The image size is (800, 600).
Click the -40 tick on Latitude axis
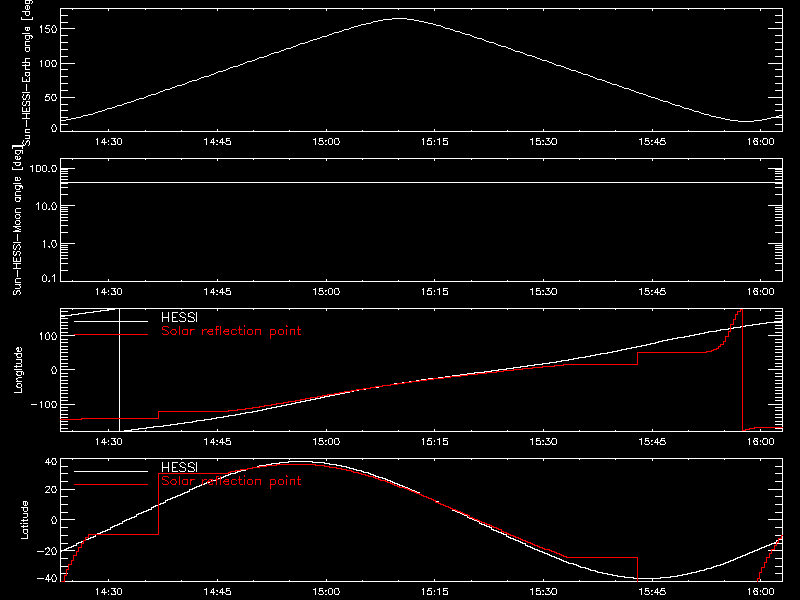[46, 579]
